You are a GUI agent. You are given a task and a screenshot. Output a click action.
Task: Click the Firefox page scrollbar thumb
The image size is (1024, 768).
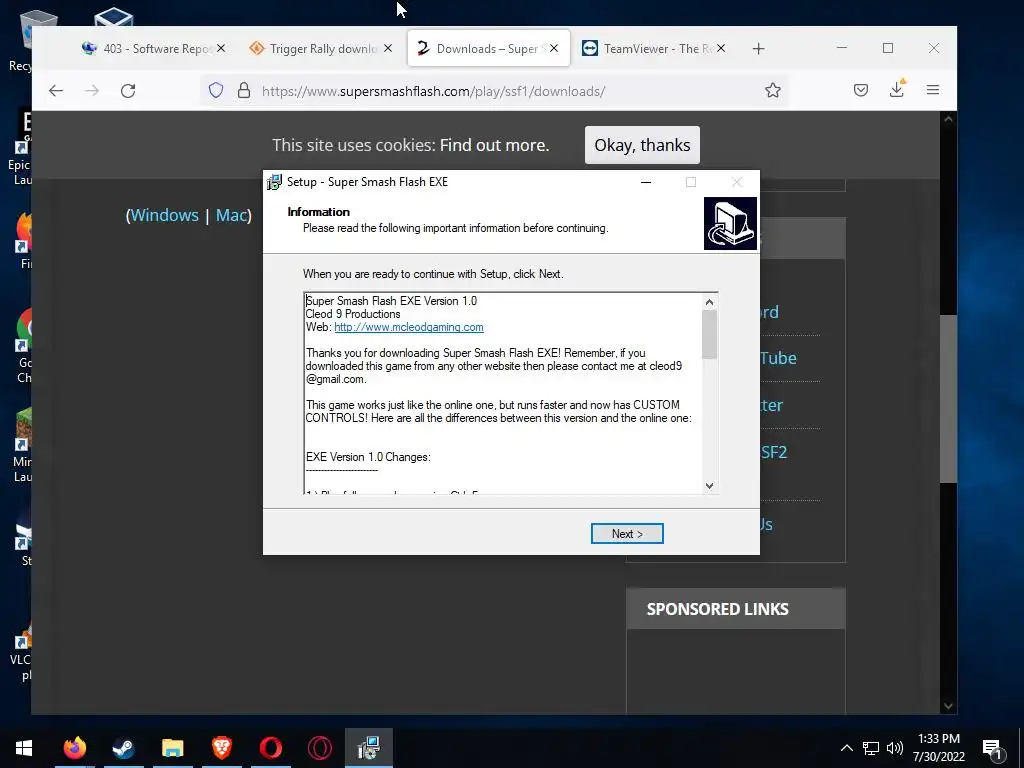pos(948,399)
